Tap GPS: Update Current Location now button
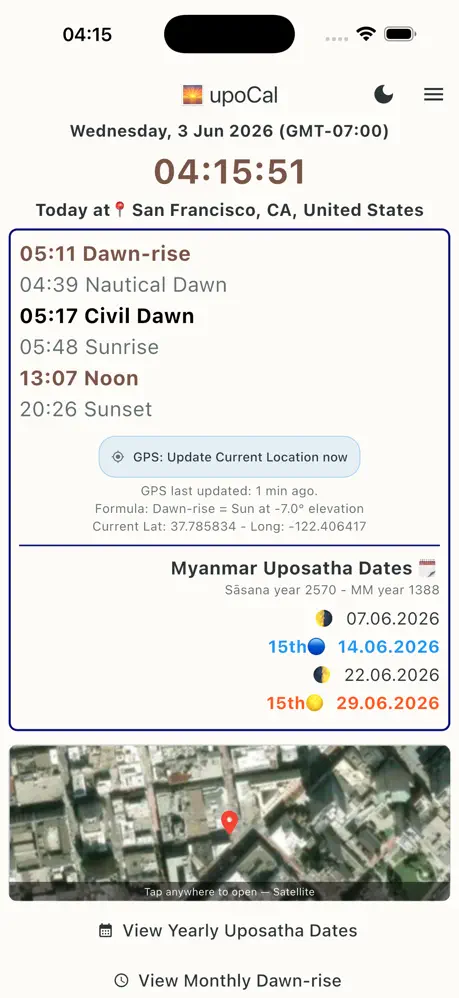Viewport: 459px width, 998px height. (x=229, y=457)
